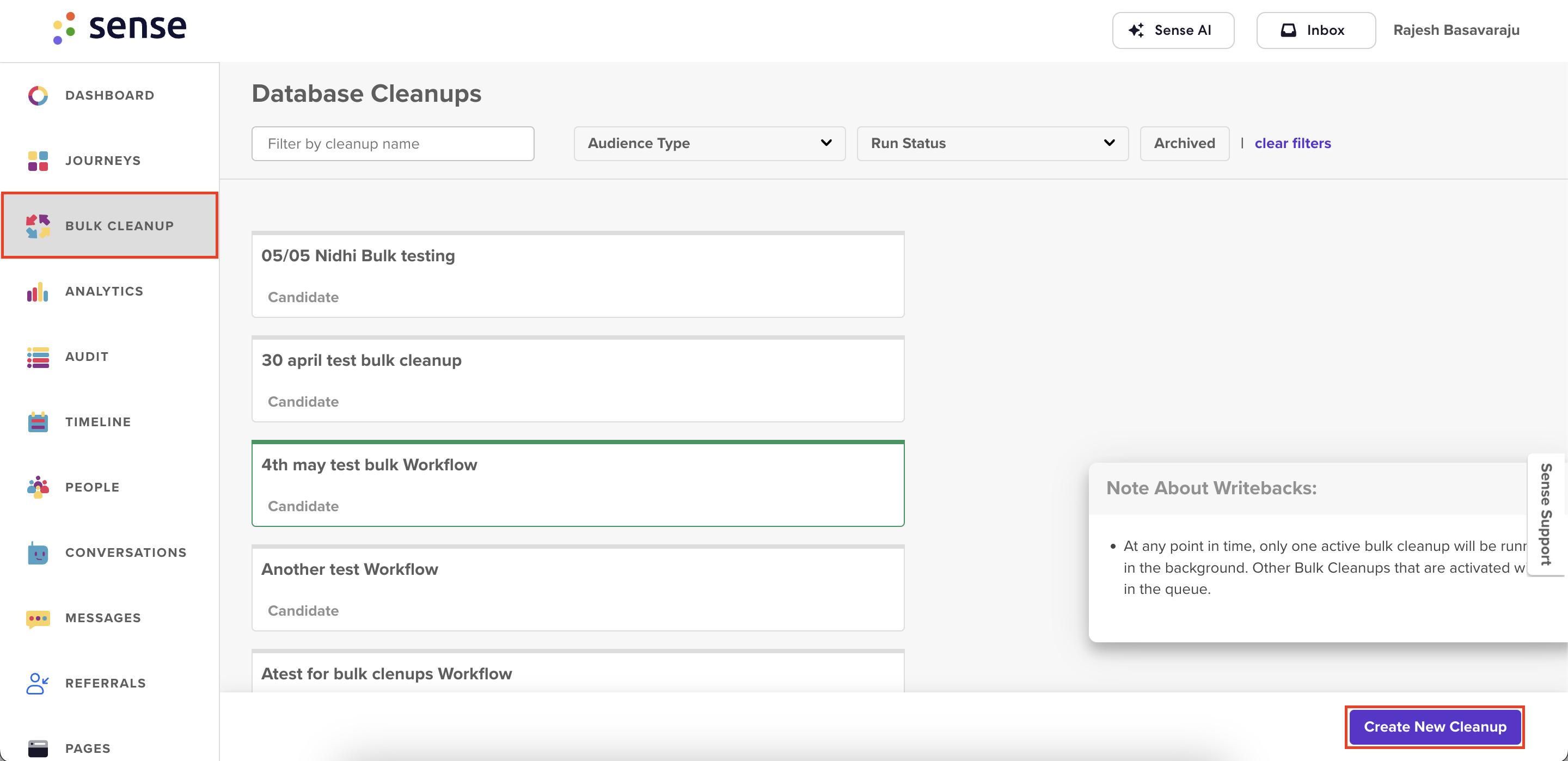Viewport: 1568px width, 761px height.
Task: Click Candidate label under Another test Workflow
Action: click(x=303, y=611)
